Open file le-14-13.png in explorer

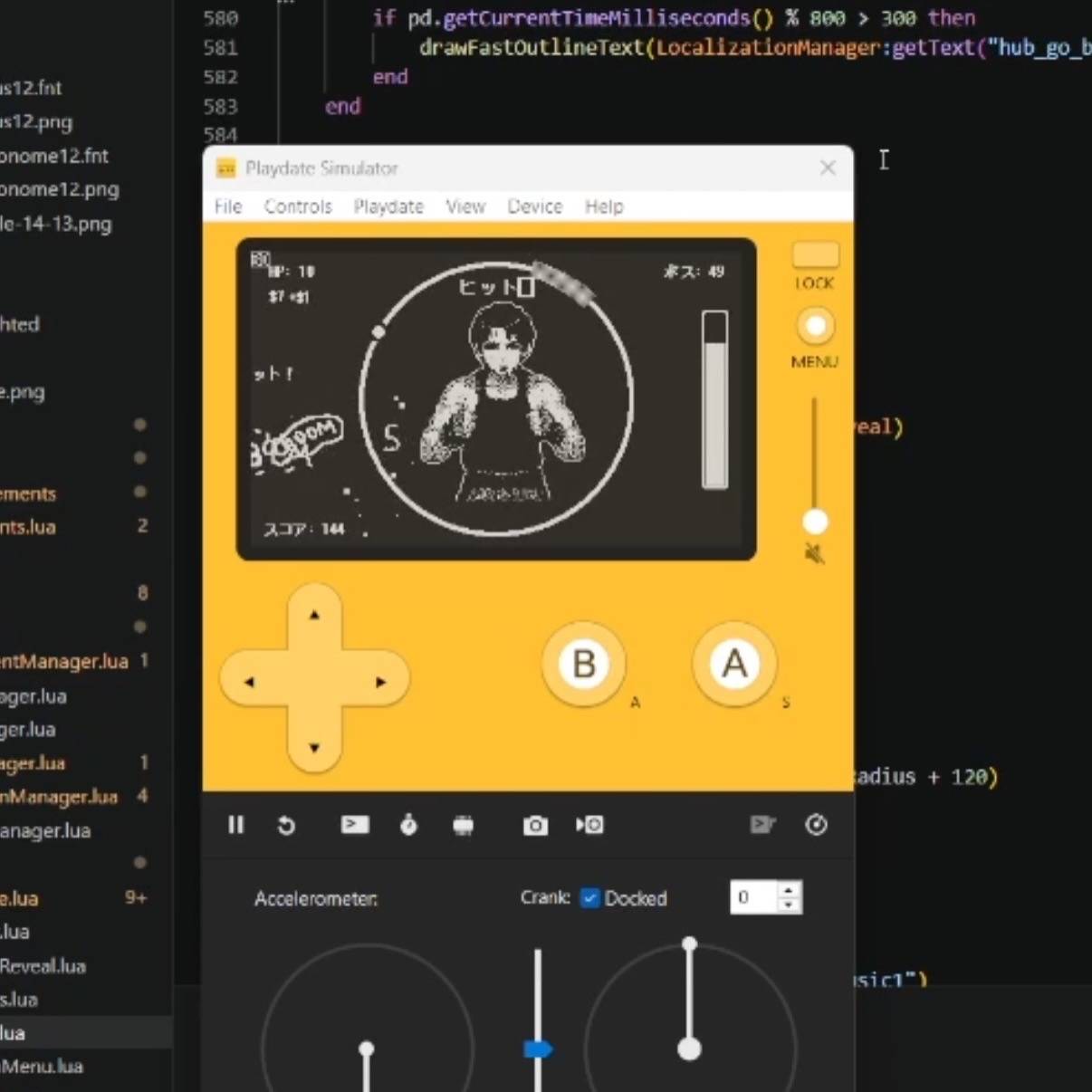tap(56, 224)
